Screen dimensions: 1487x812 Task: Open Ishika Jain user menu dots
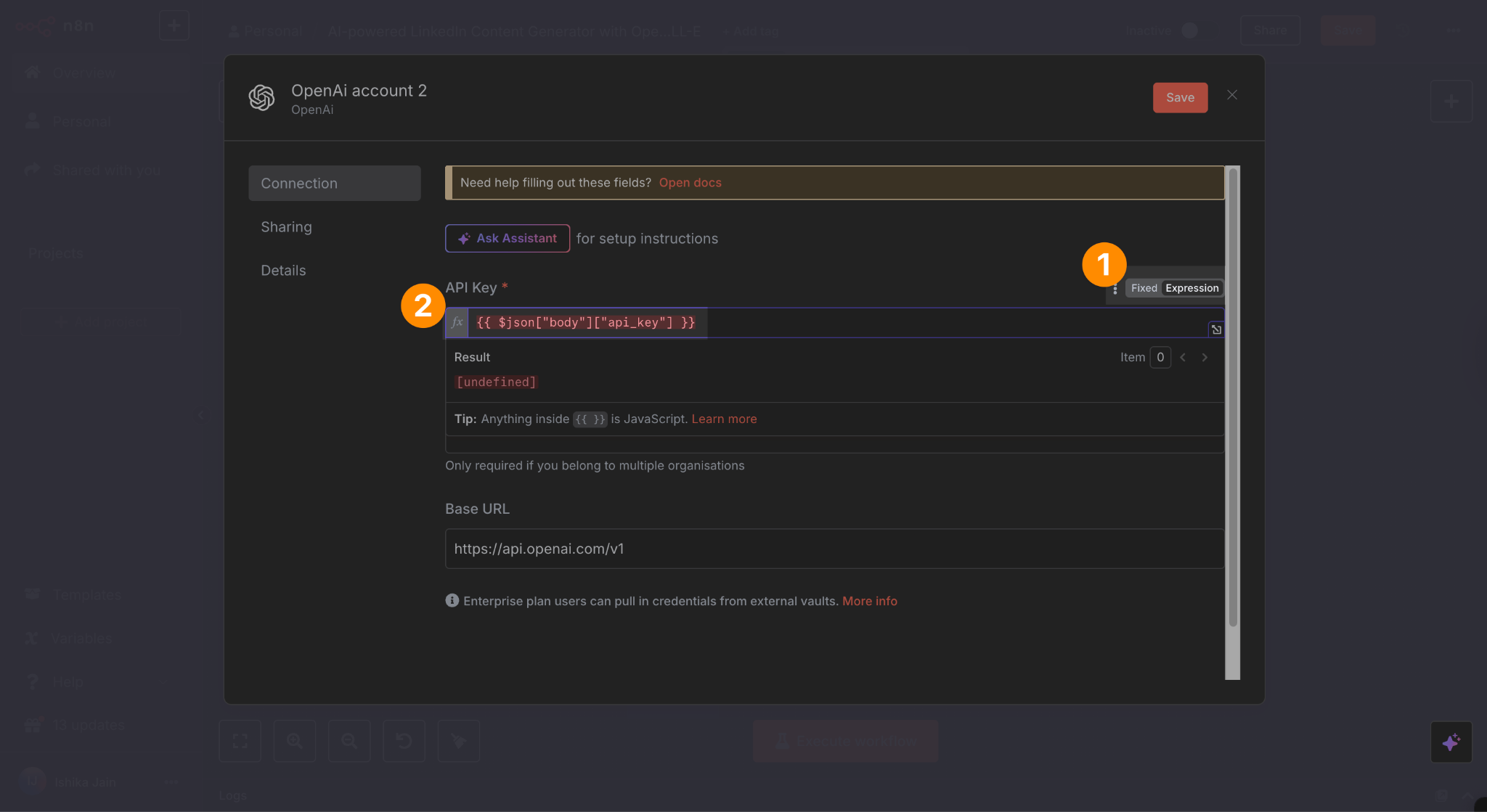pos(171,782)
